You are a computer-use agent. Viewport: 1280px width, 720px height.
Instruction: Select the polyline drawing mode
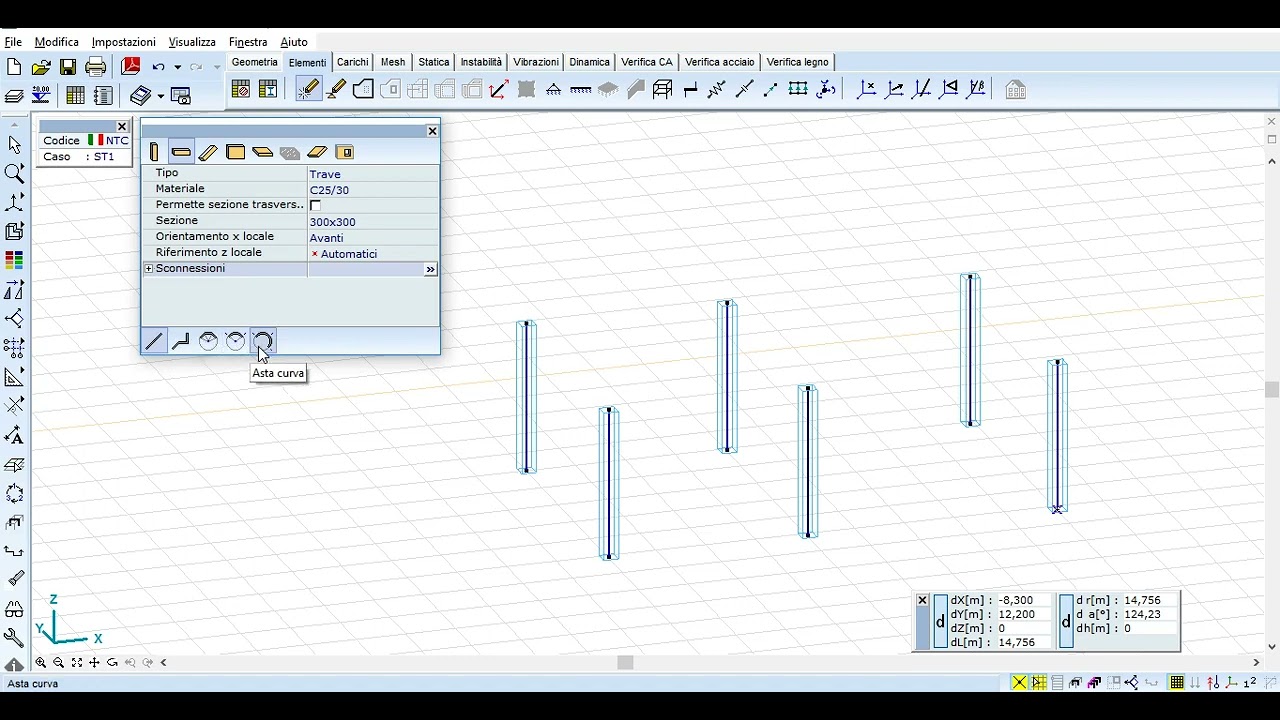[181, 341]
